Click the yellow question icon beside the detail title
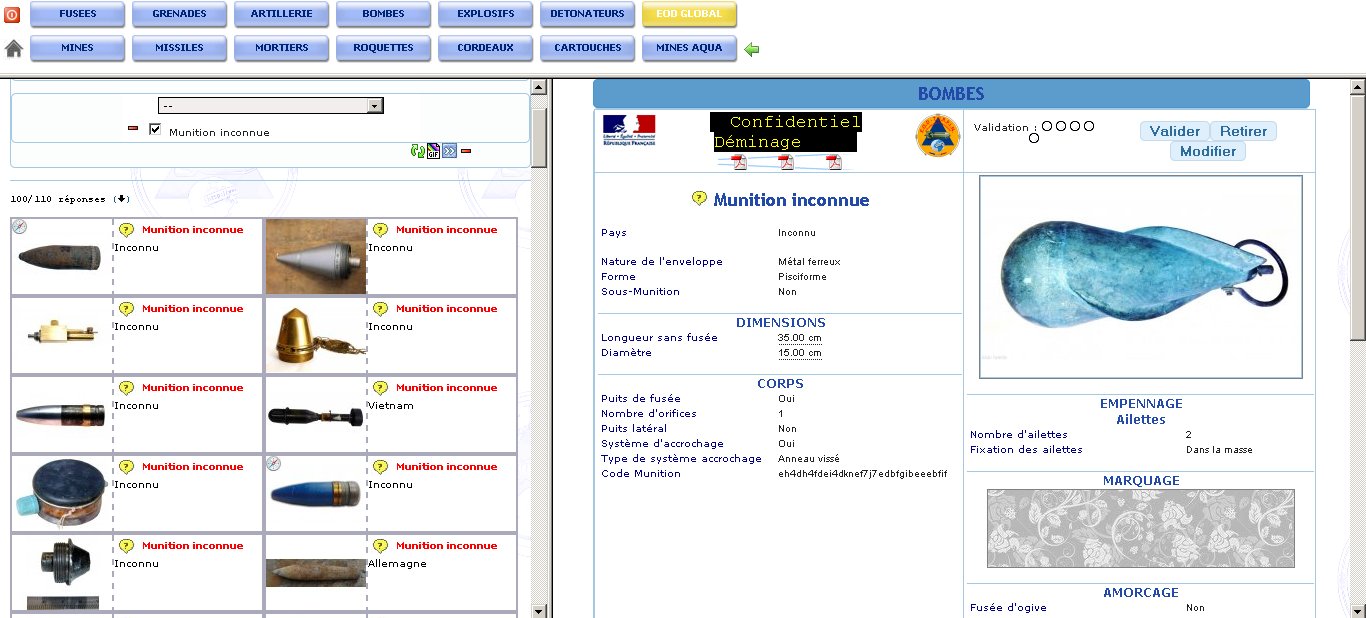The width and height of the screenshot is (1366, 618). (x=700, y=199)
